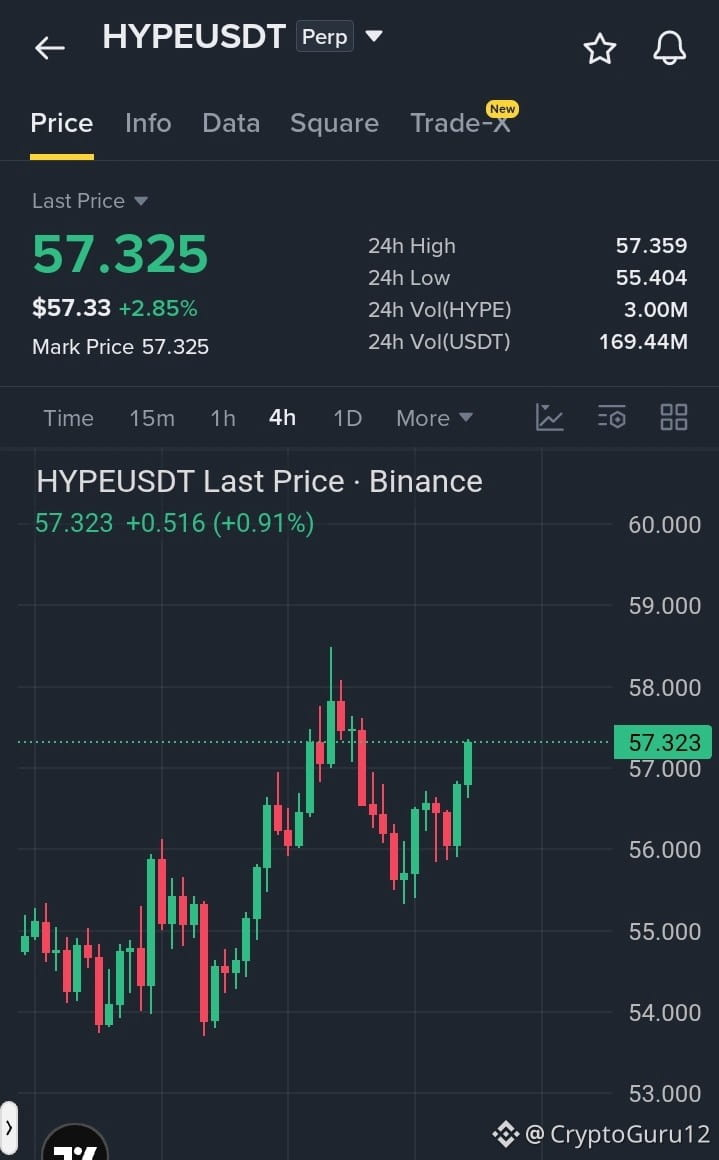The width and height of the screenshot is (719, 1160).
Task: Open the Trade-X tab
Action: pyautogui.click(x=460, y=123)
